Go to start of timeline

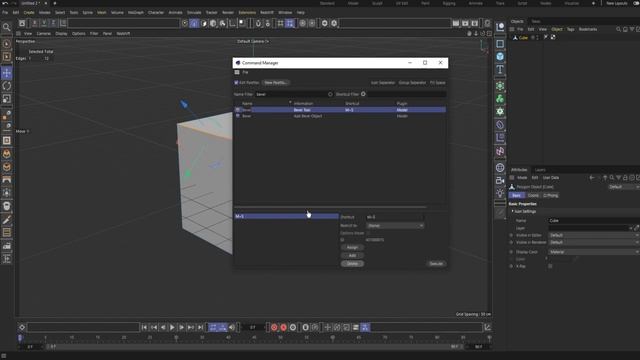point(144,327)
